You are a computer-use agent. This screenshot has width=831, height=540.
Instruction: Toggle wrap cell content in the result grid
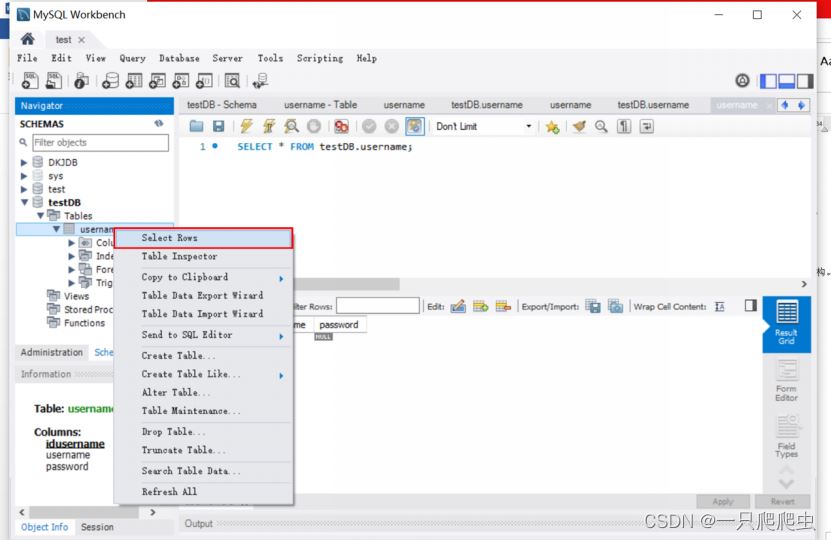pos(719,306)
